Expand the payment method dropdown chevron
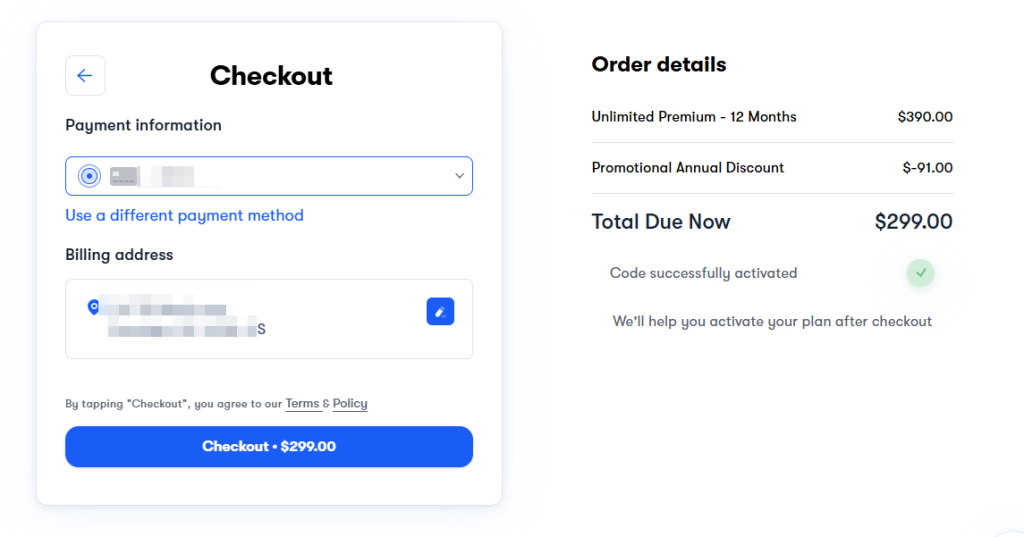This screenshot has width=1024, height=537. (459, 176)
